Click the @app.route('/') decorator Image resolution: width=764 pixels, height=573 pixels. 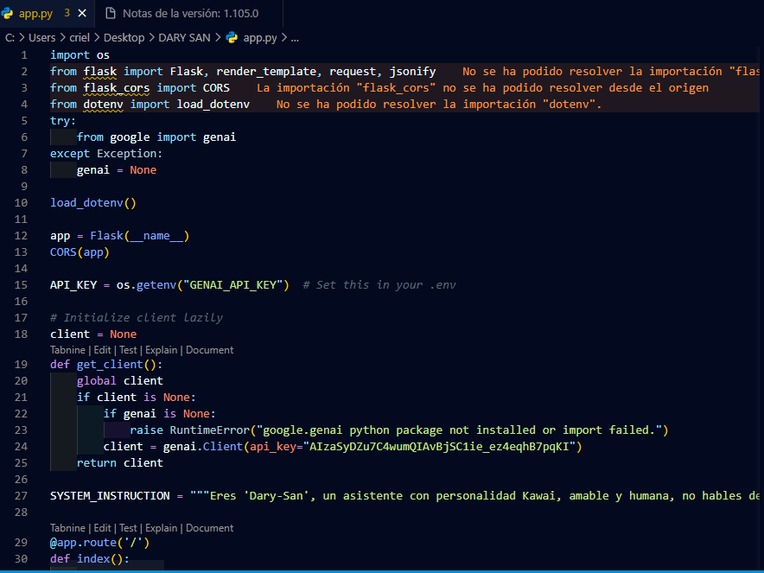tap(100, 542)
